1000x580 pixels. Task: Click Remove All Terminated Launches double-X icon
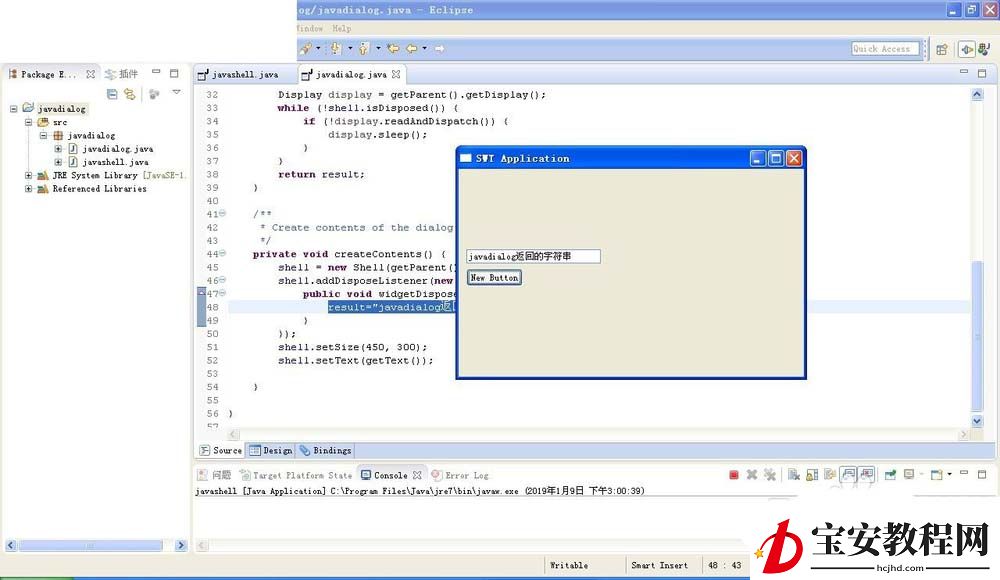(770, 475)
